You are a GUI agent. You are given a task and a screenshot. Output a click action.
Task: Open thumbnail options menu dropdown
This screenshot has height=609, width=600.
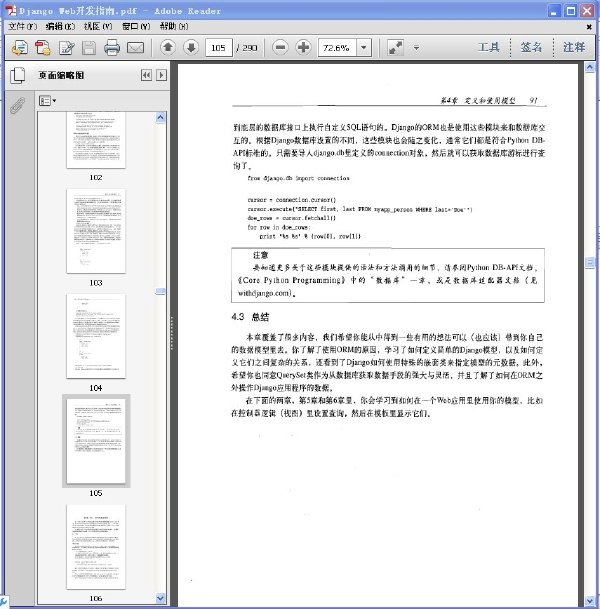click(x=48, y=101)
